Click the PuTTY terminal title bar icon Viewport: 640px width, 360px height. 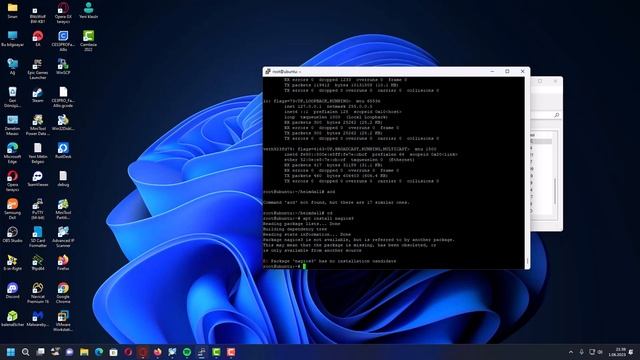pos(268,71)
